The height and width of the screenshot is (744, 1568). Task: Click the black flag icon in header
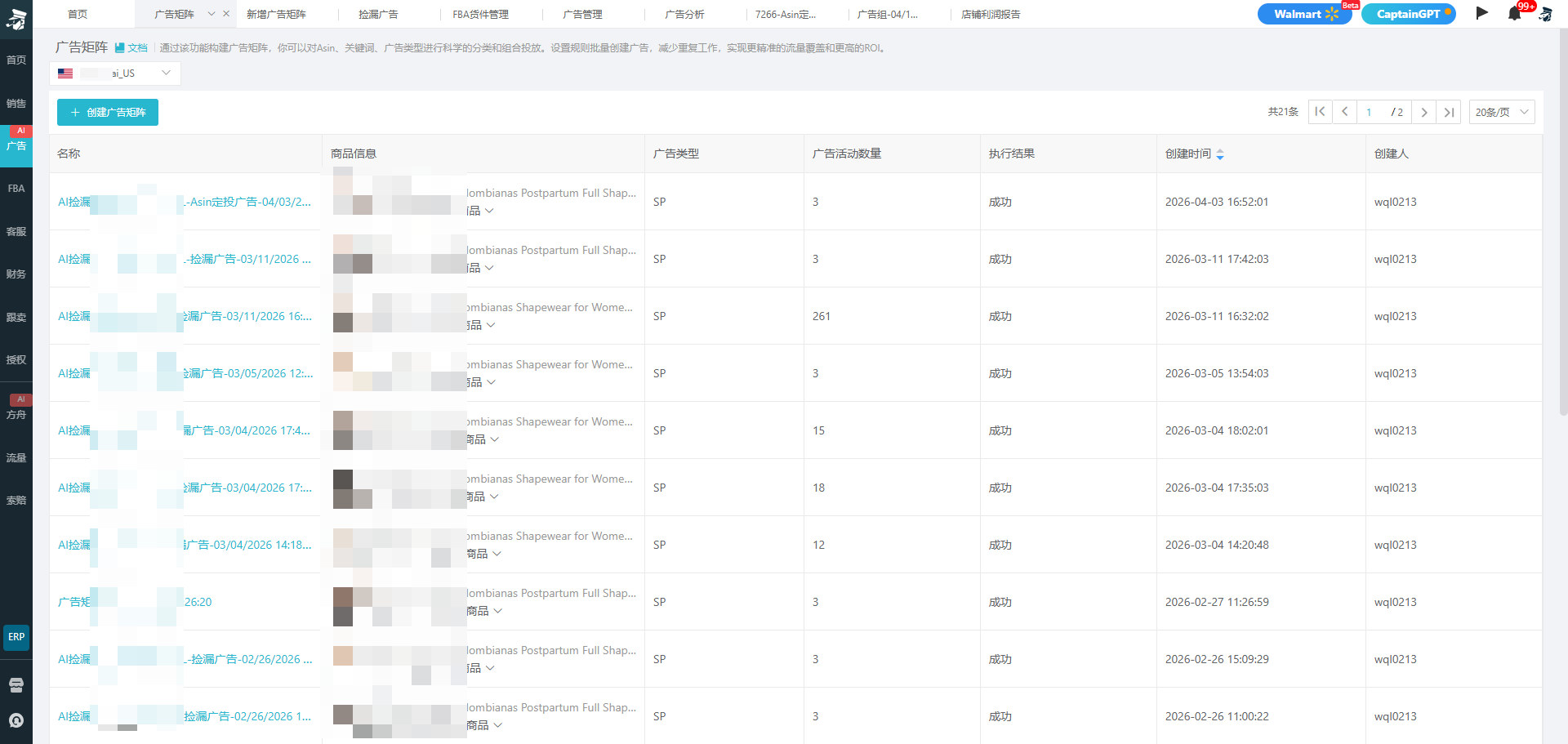pos(1481,13)
